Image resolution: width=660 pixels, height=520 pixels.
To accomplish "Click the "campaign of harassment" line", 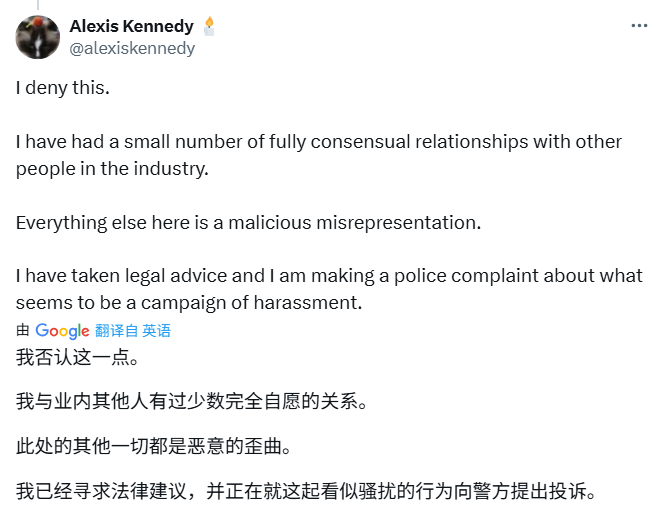I will click(188, 302).
